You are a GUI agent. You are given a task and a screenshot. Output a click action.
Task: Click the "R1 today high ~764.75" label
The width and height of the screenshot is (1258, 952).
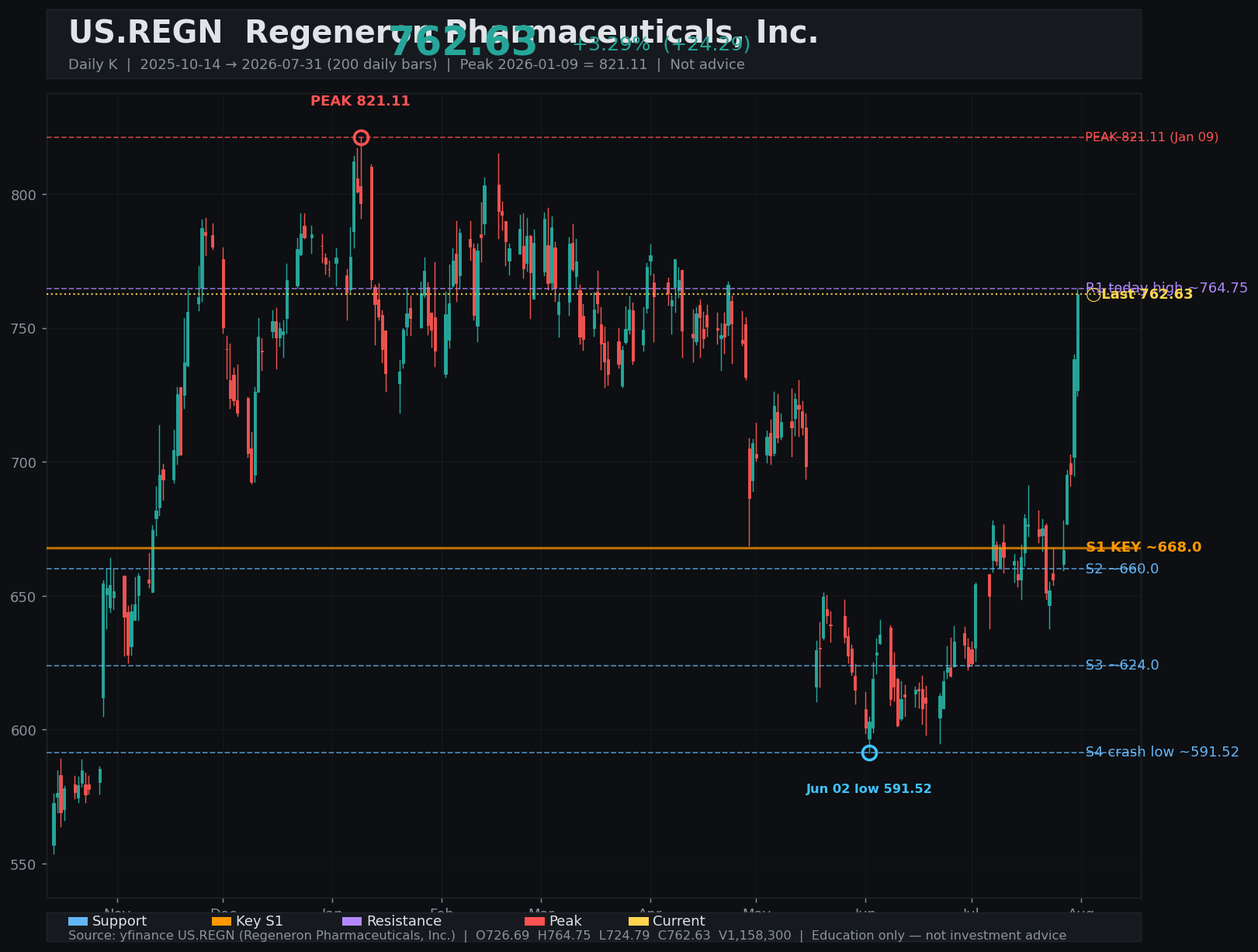[x=1166, y=288]
